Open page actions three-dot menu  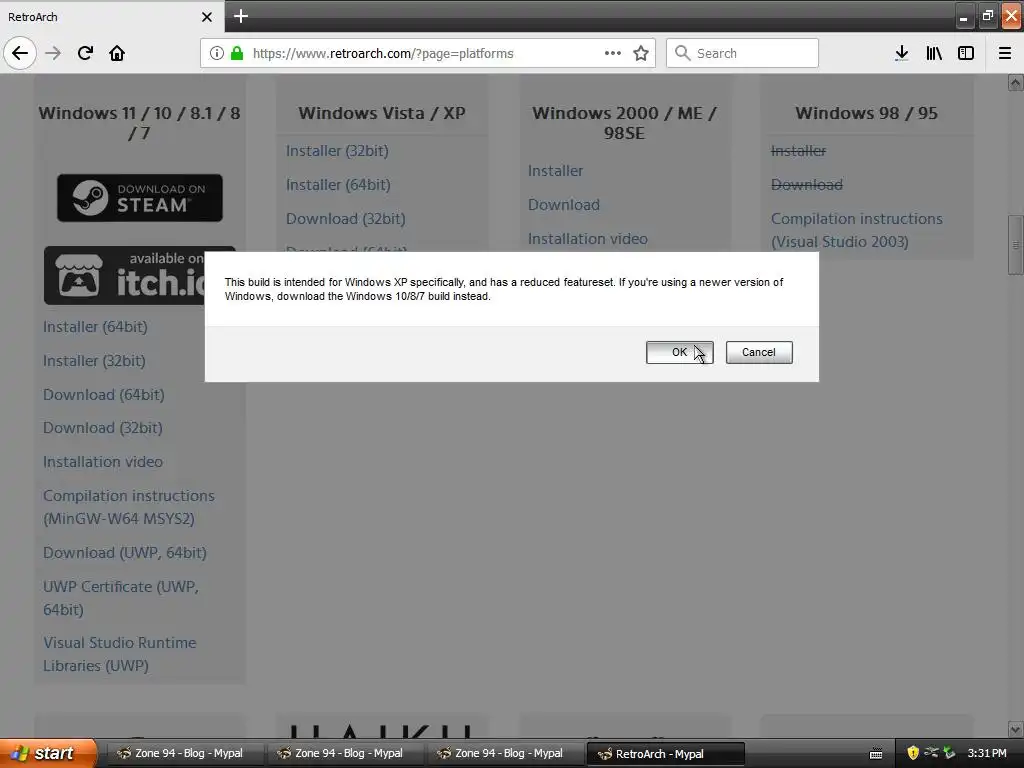[613, 53]
